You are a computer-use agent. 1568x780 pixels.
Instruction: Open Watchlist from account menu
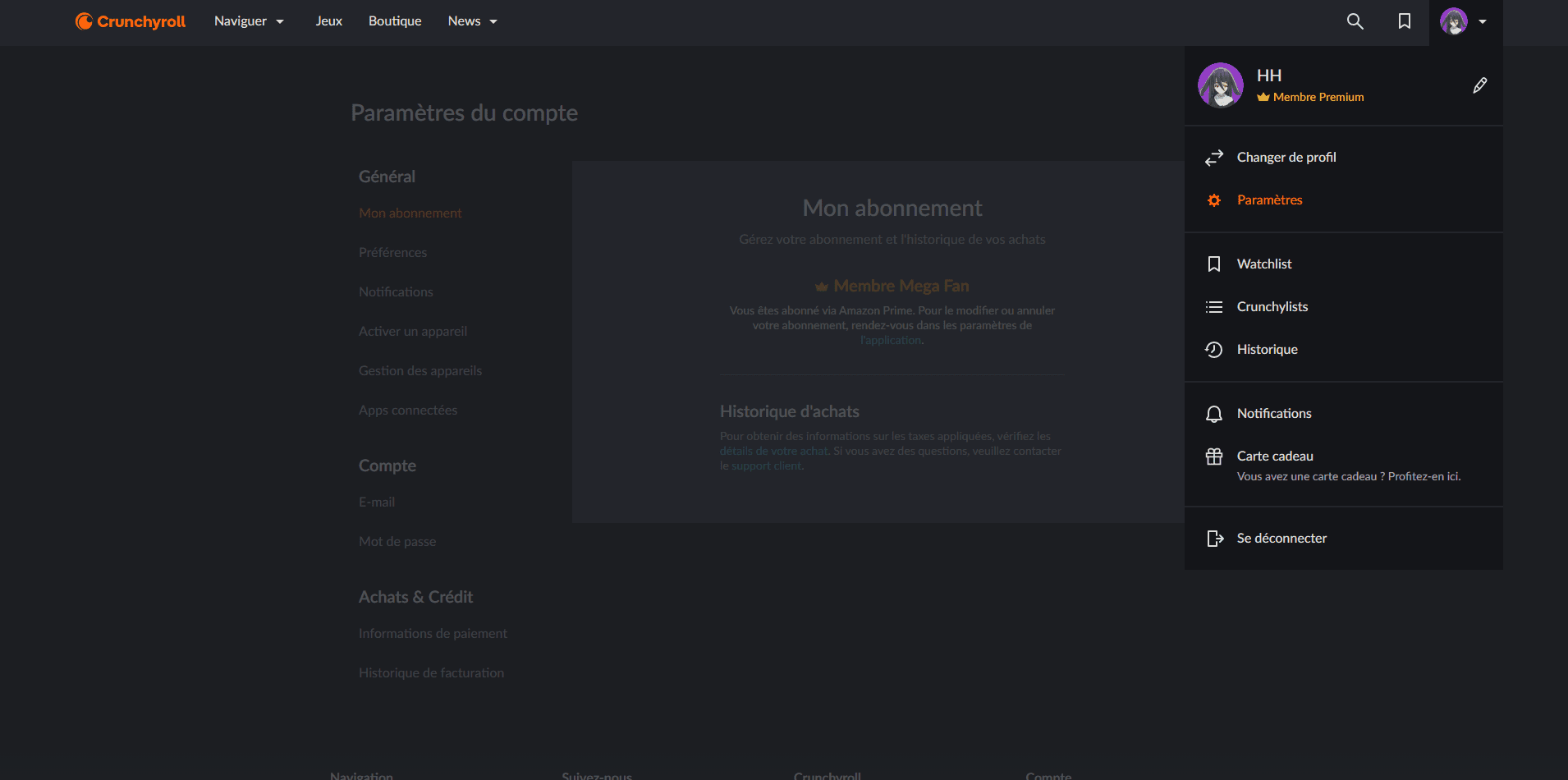[1264, 264]
